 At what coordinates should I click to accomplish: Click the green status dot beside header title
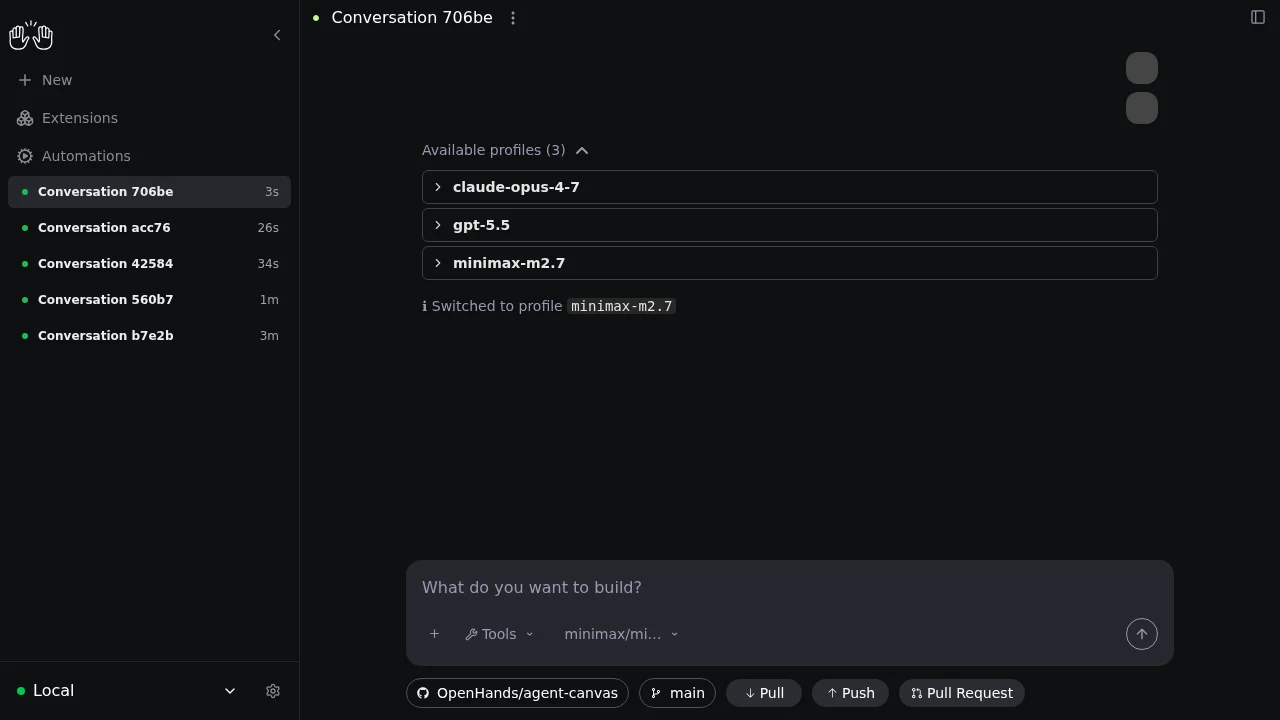point(316,18)
